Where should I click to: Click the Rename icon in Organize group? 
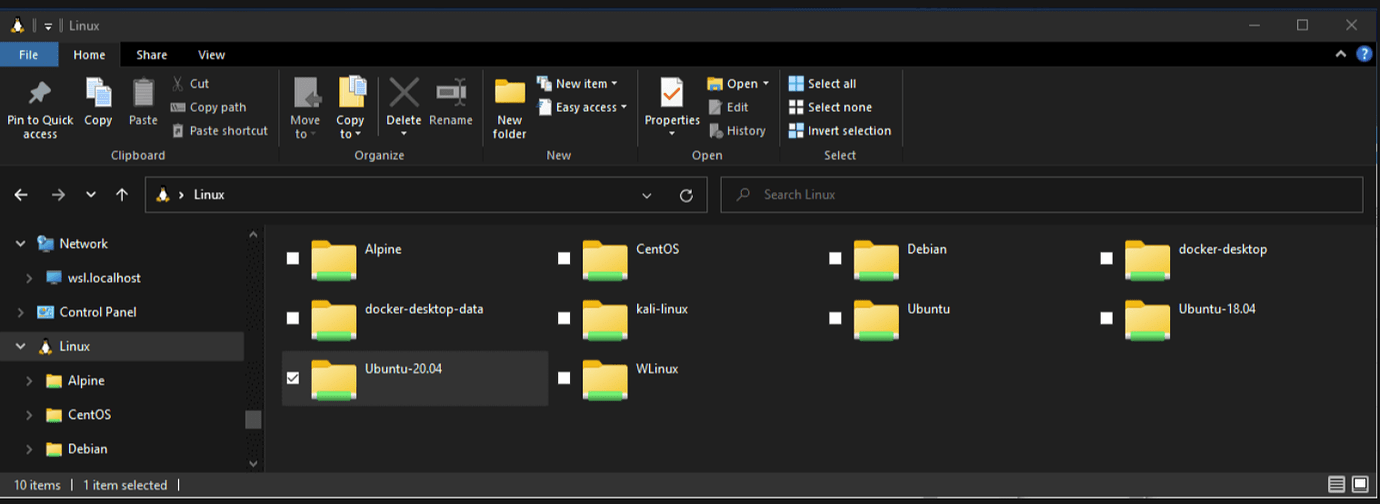451,95
